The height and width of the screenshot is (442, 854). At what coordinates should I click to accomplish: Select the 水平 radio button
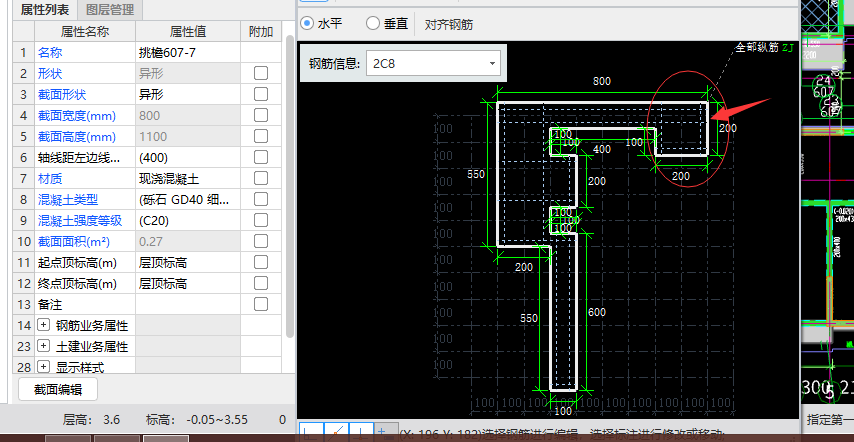tap(308, 23)
